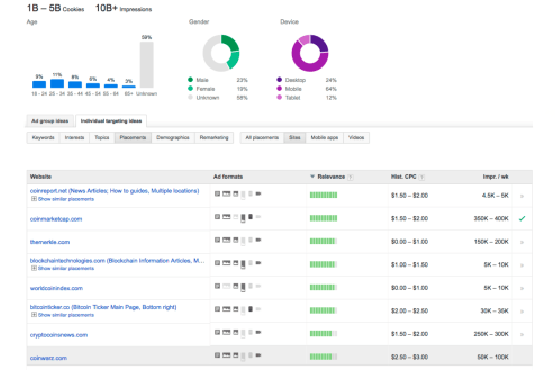The image size is (555, 370).
Task: Add worldcoinindex.com to plan with arrow icon
Action: (x=522, y=288)
